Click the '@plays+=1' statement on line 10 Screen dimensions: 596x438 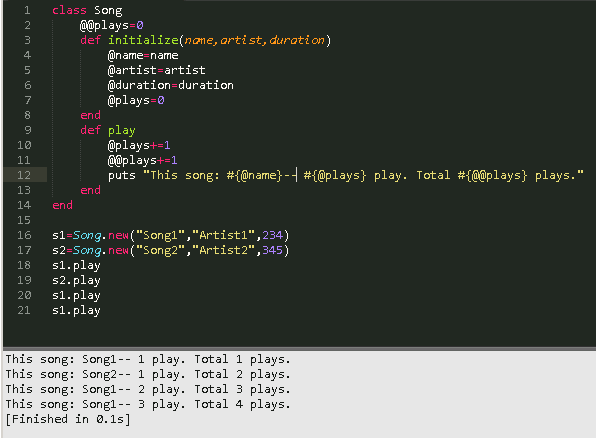(139, 145)
